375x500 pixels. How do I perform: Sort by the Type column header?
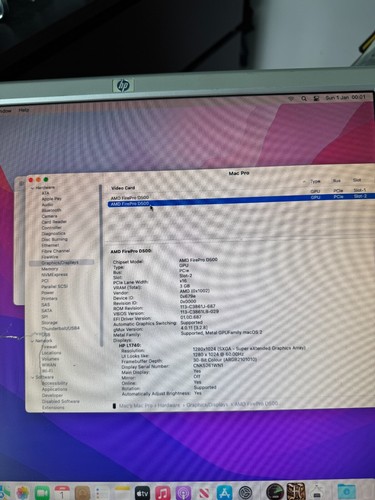[x=315, y=181]
